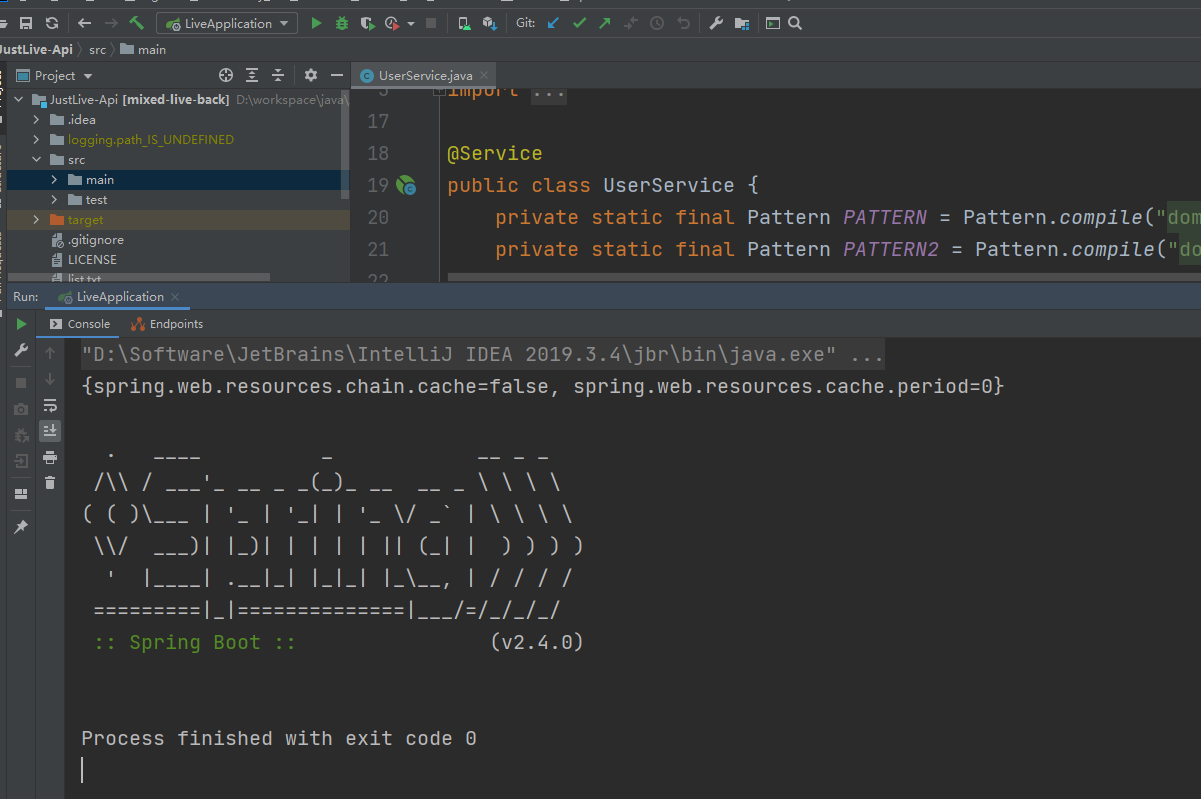Image resolution: width=1201 pixels, height=799 pixels.
Task: Print console output with printer icon
Action: coord(50,457)
